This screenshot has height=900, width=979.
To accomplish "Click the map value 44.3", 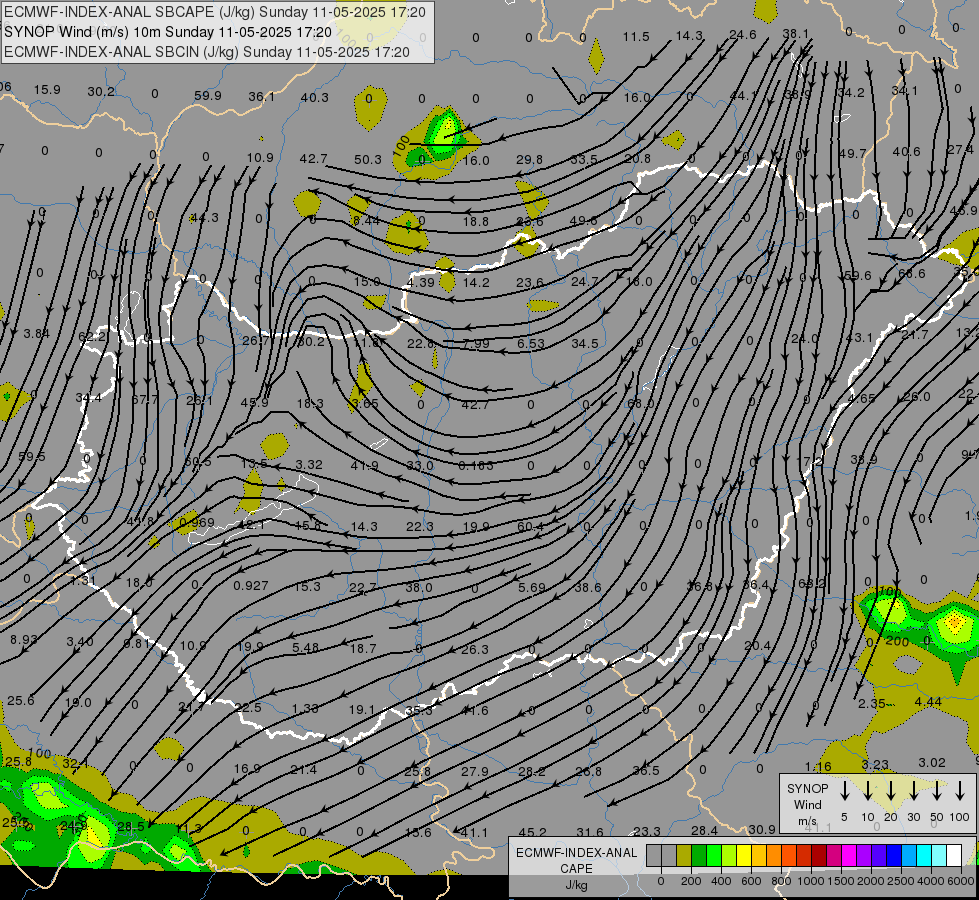I will click(x=205, y=217).
